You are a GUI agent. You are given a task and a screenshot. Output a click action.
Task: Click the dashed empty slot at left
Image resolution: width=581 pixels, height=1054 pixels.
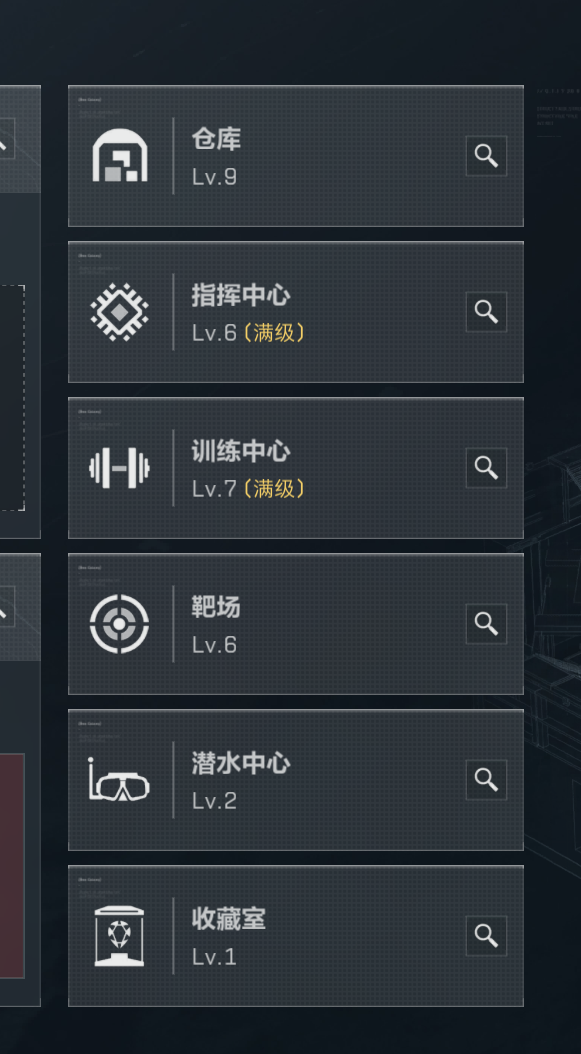pyautogui.click(x=12, y=398)
